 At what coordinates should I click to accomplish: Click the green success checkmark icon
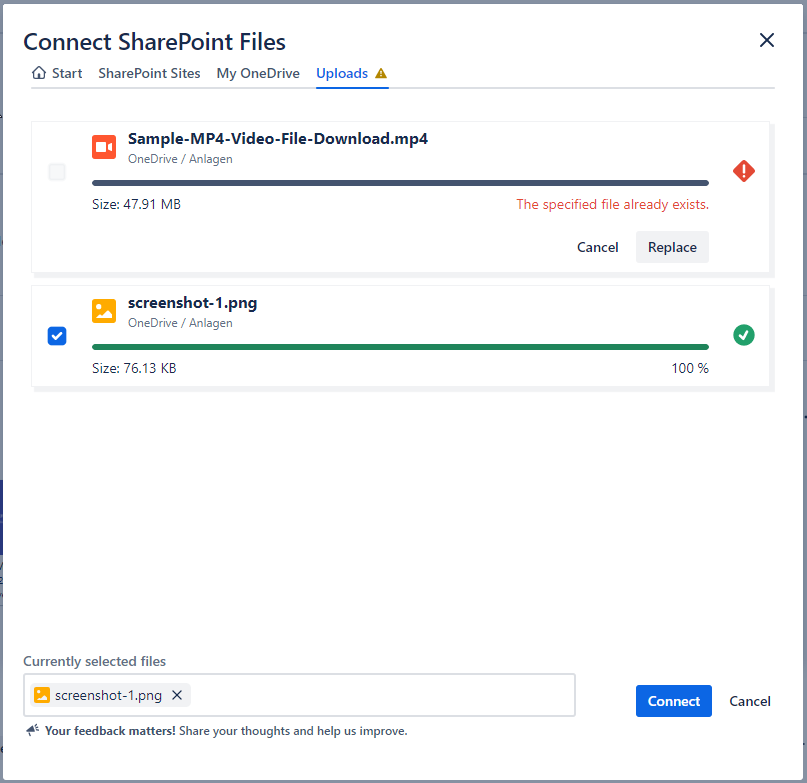(x=743, y=335)
